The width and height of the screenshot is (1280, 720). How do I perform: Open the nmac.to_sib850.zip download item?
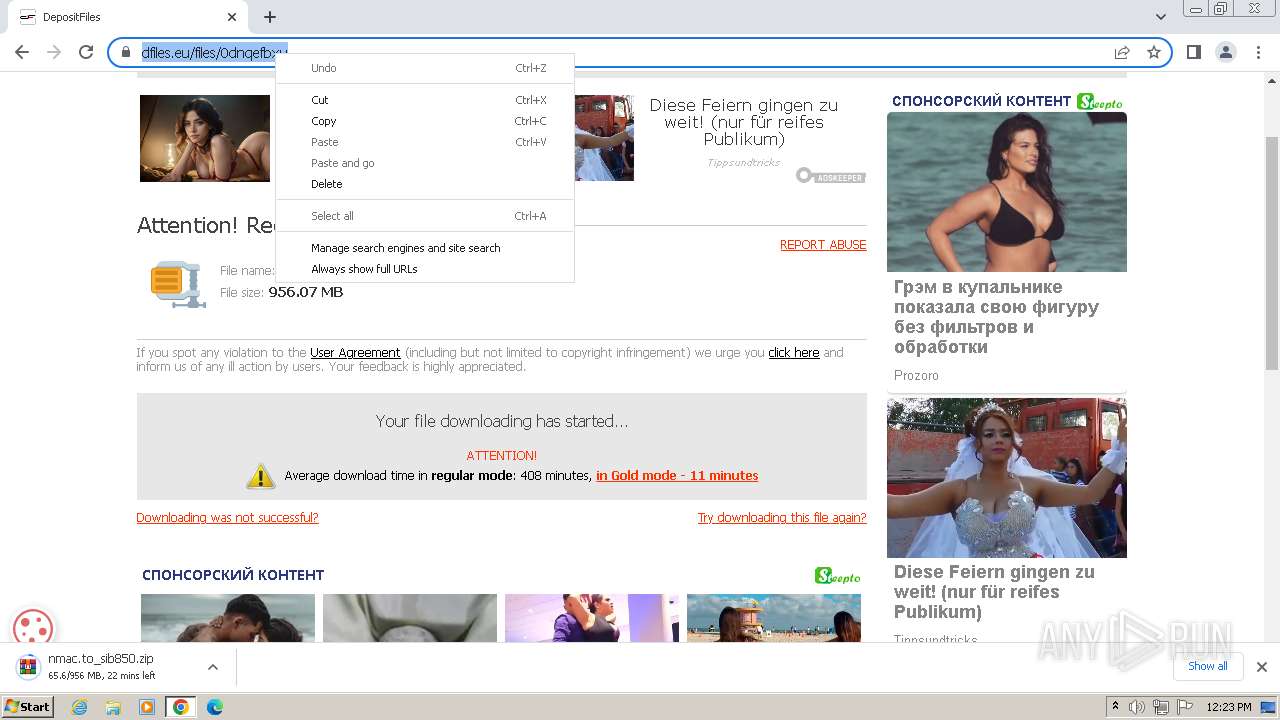(100, 667)
